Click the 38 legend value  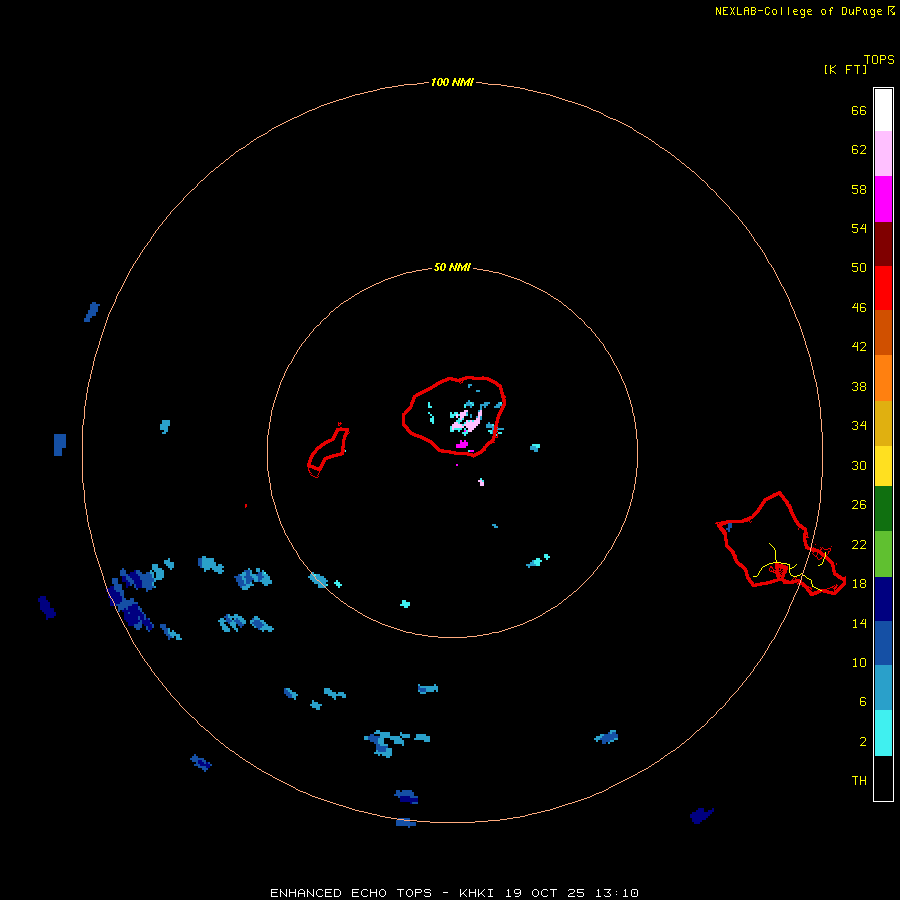[x=859, y=386]
